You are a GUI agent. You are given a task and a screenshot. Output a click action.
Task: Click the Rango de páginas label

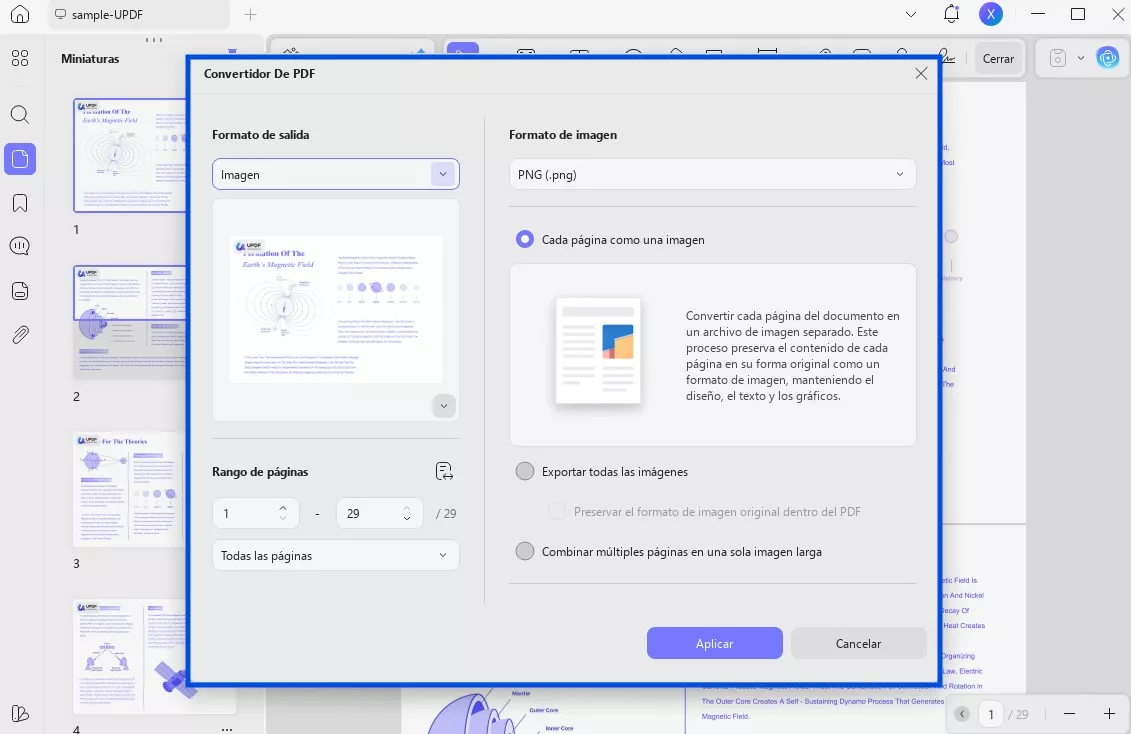[260, 472]
